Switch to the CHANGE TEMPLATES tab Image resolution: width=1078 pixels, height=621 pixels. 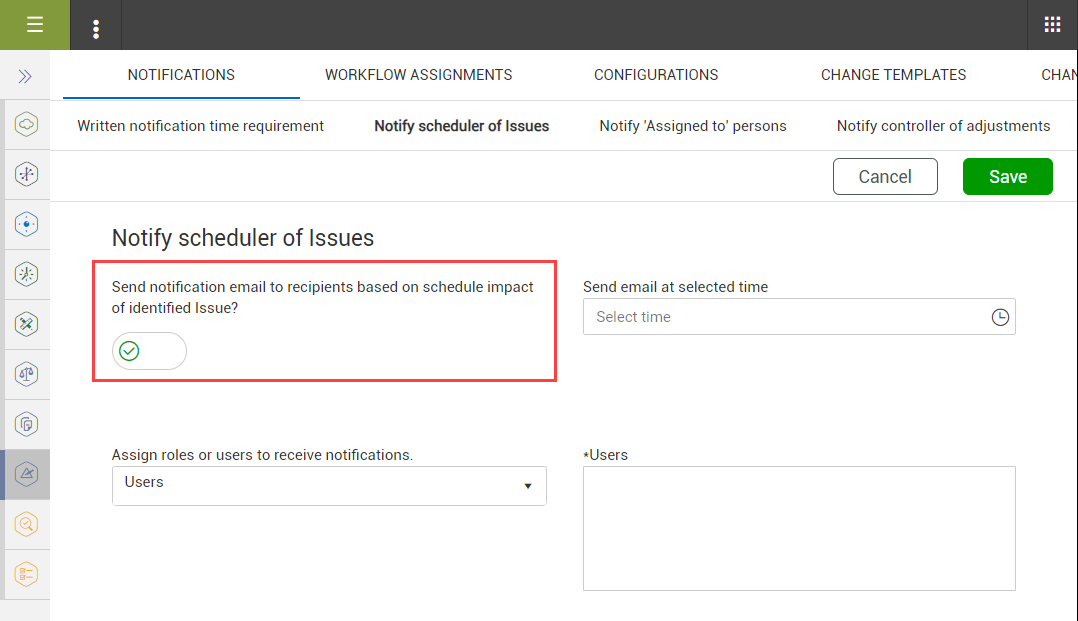tap(893, 75)
